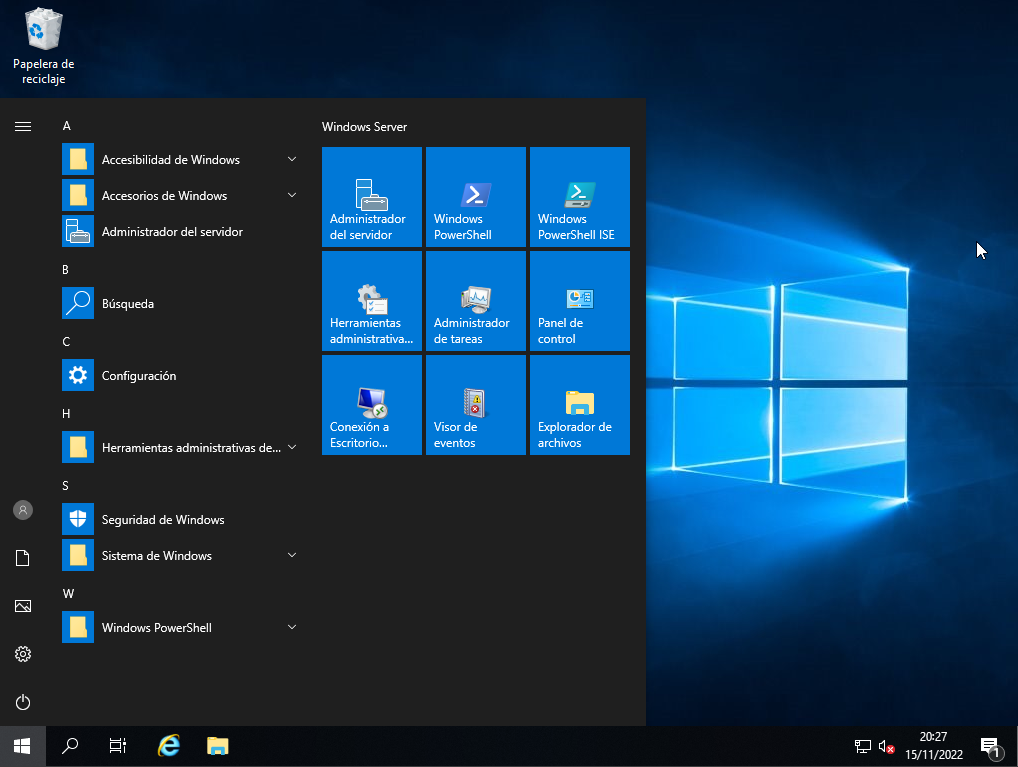The width and height of the screenshot is (1018, 767).
Task: Open Documents from the Start sidebar
Action: coord(23,558)
